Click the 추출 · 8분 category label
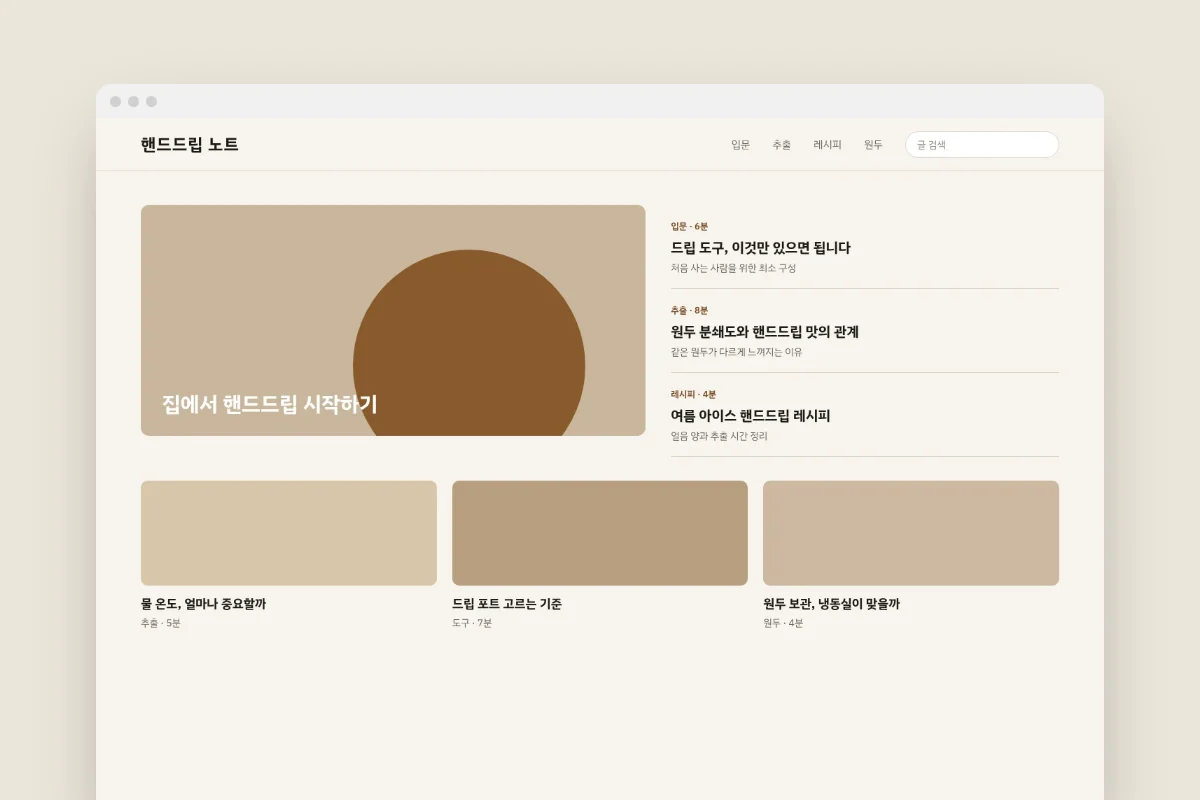 pyautogui.click(x=689, y=311)
